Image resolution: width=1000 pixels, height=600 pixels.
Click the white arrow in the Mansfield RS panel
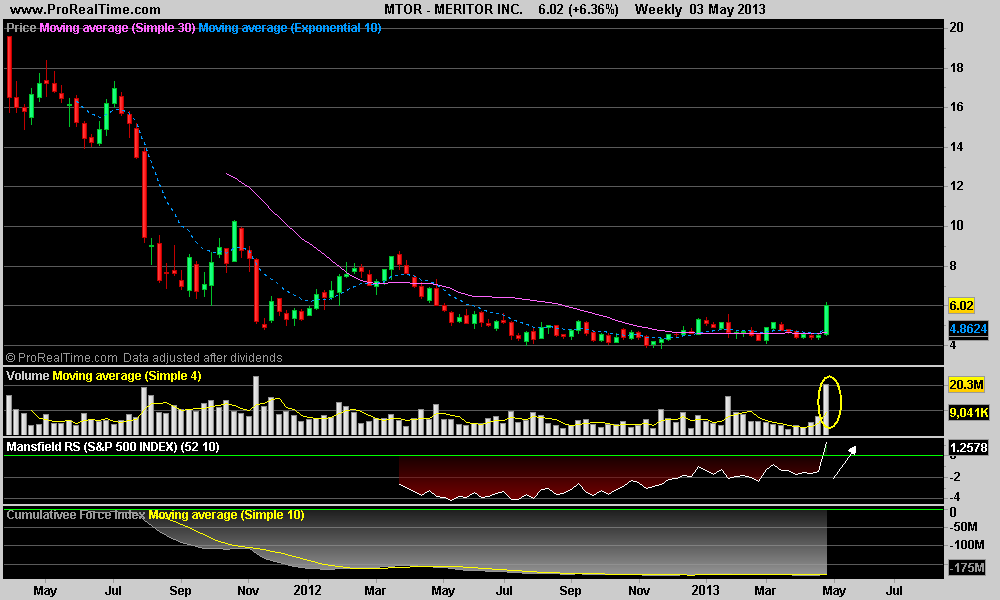point(844,460)
